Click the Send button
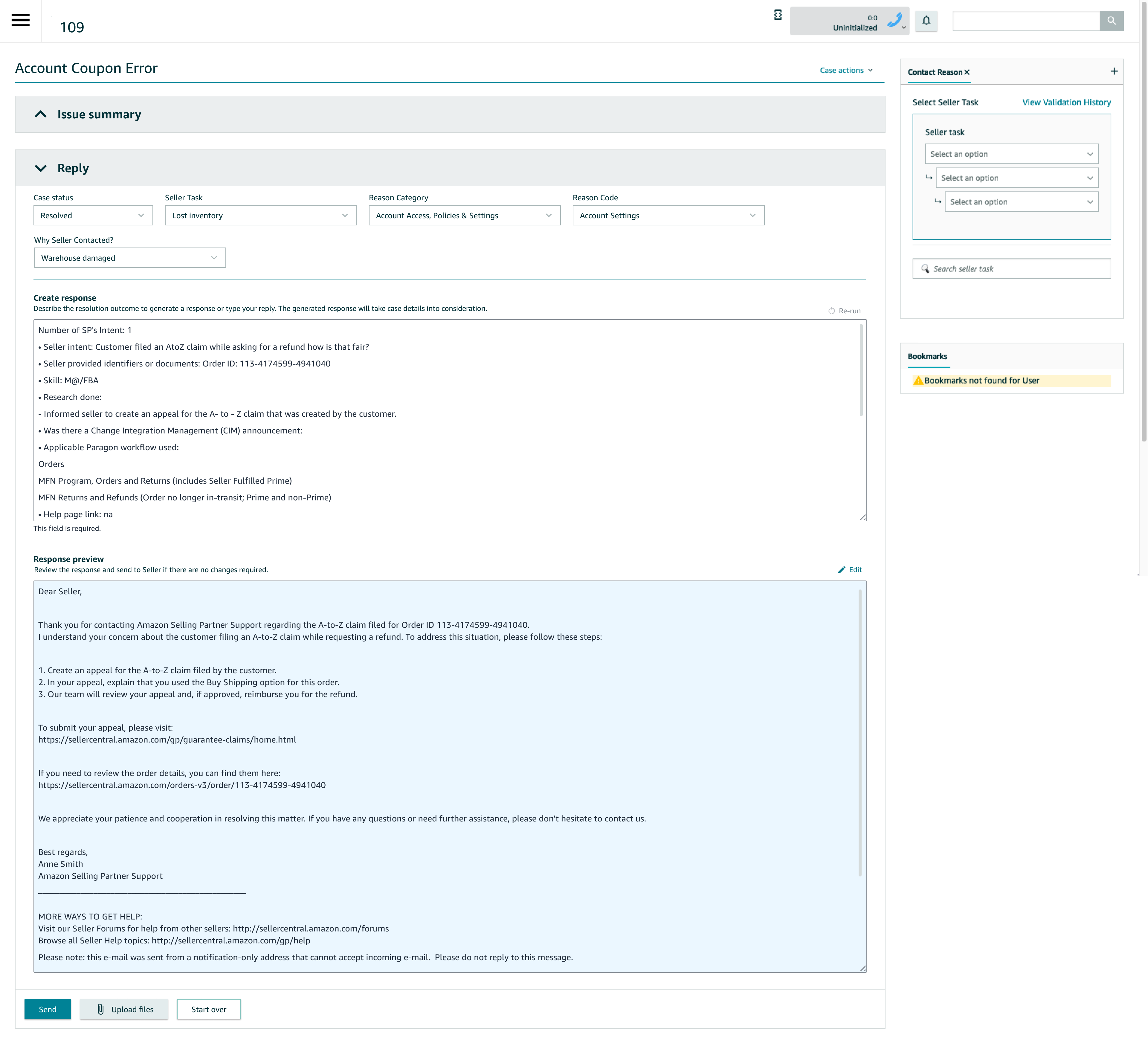 coord(48,1009)
